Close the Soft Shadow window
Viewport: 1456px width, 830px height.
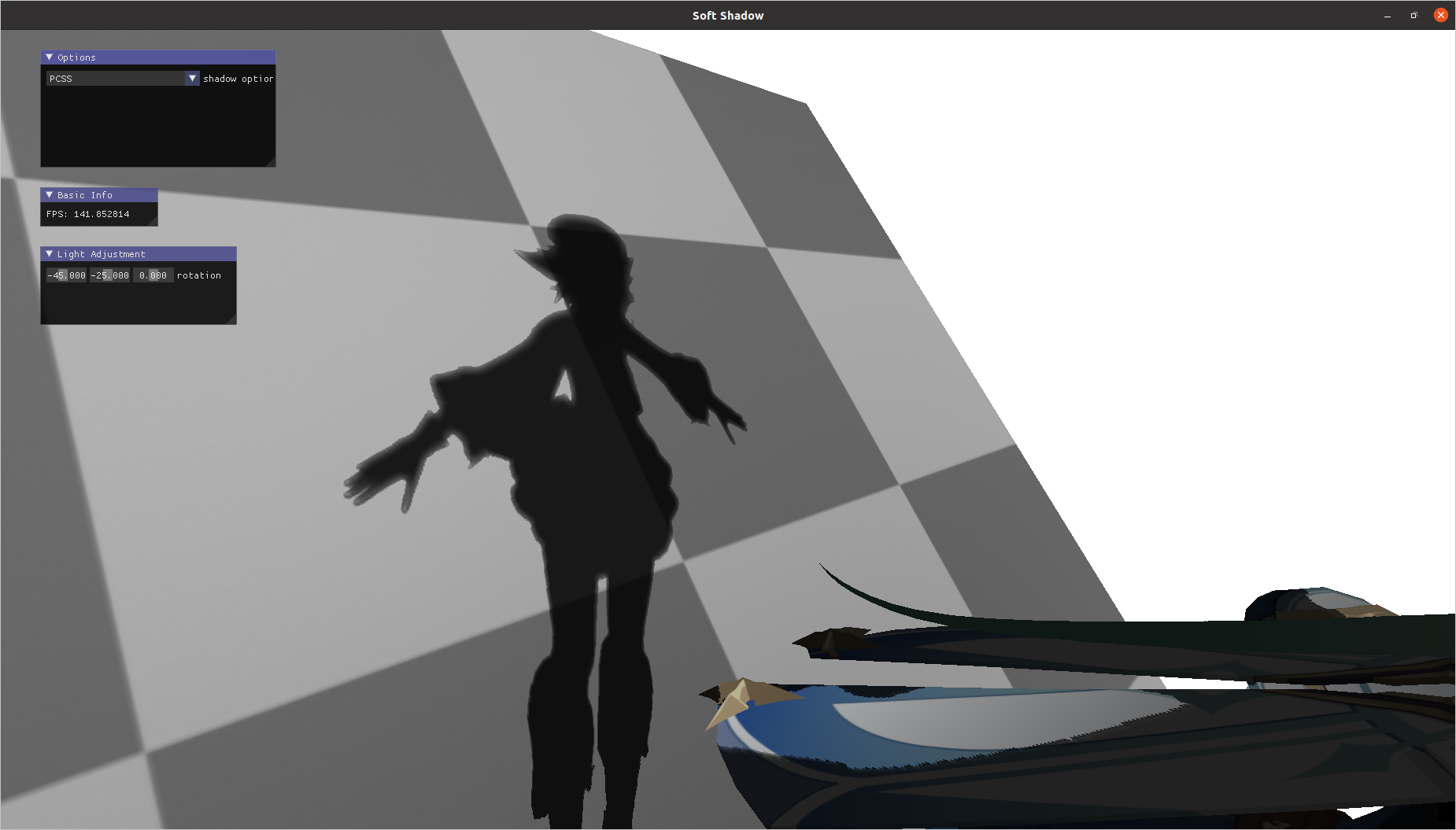(x=1441, y=15)
